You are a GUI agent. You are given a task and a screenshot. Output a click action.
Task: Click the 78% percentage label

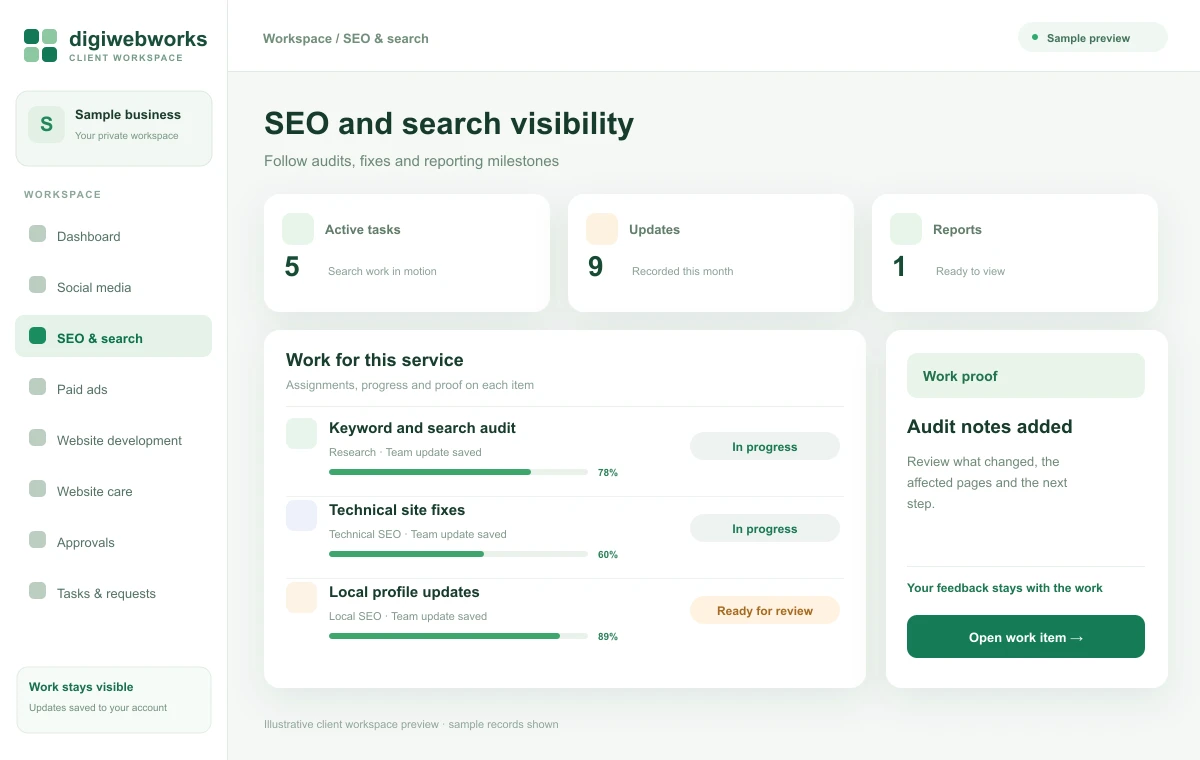tap(608, 472)
